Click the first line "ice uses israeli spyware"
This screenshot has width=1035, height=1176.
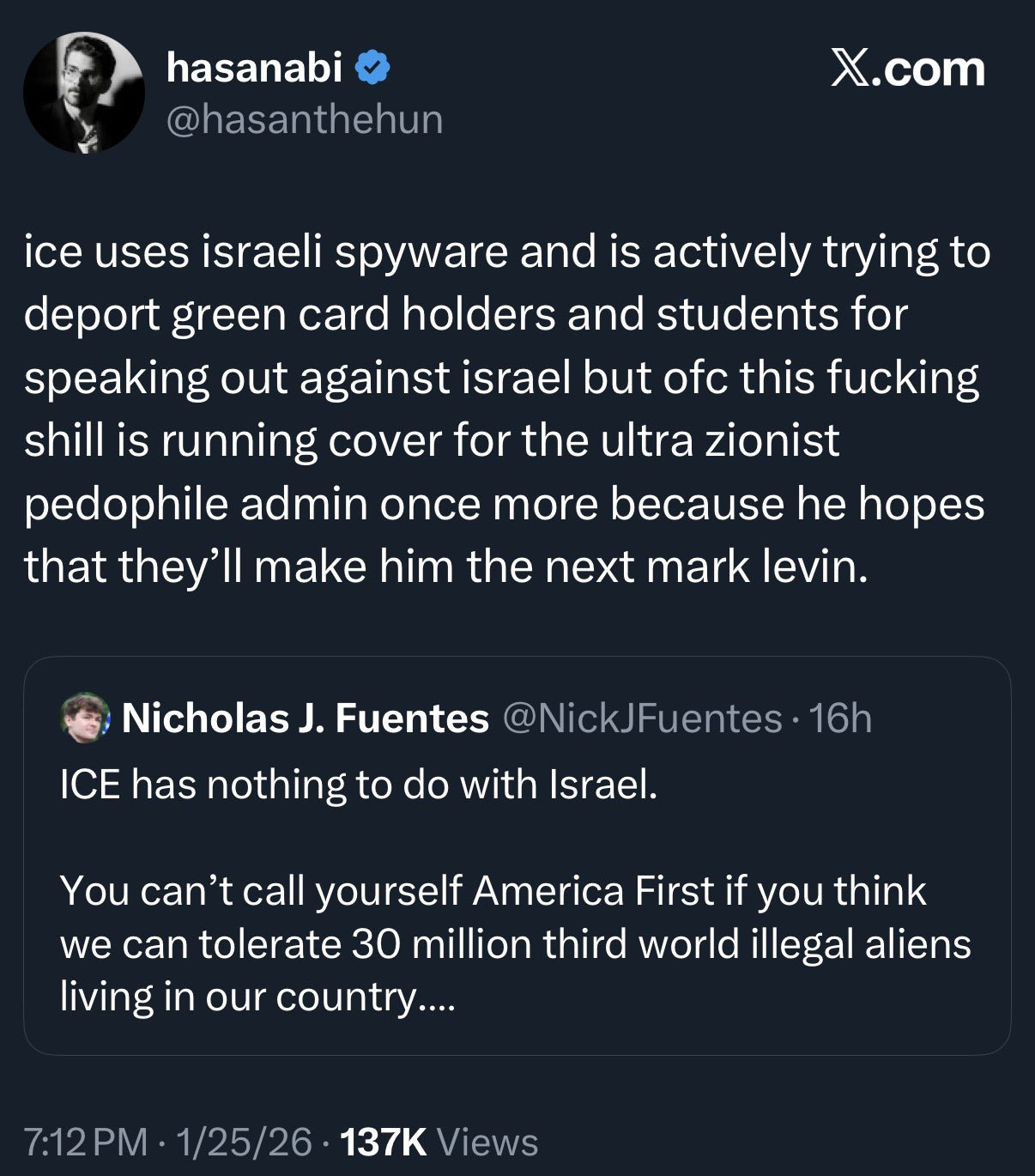point(266,252)
